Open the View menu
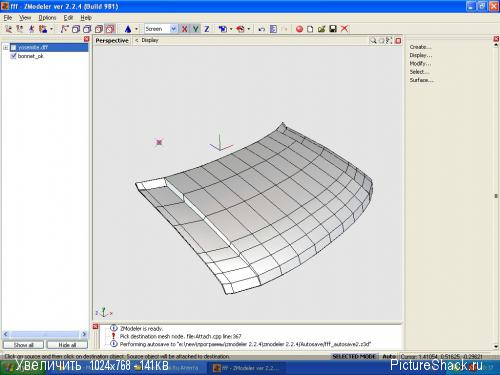500x375 pixels. [x=25, y=18]
